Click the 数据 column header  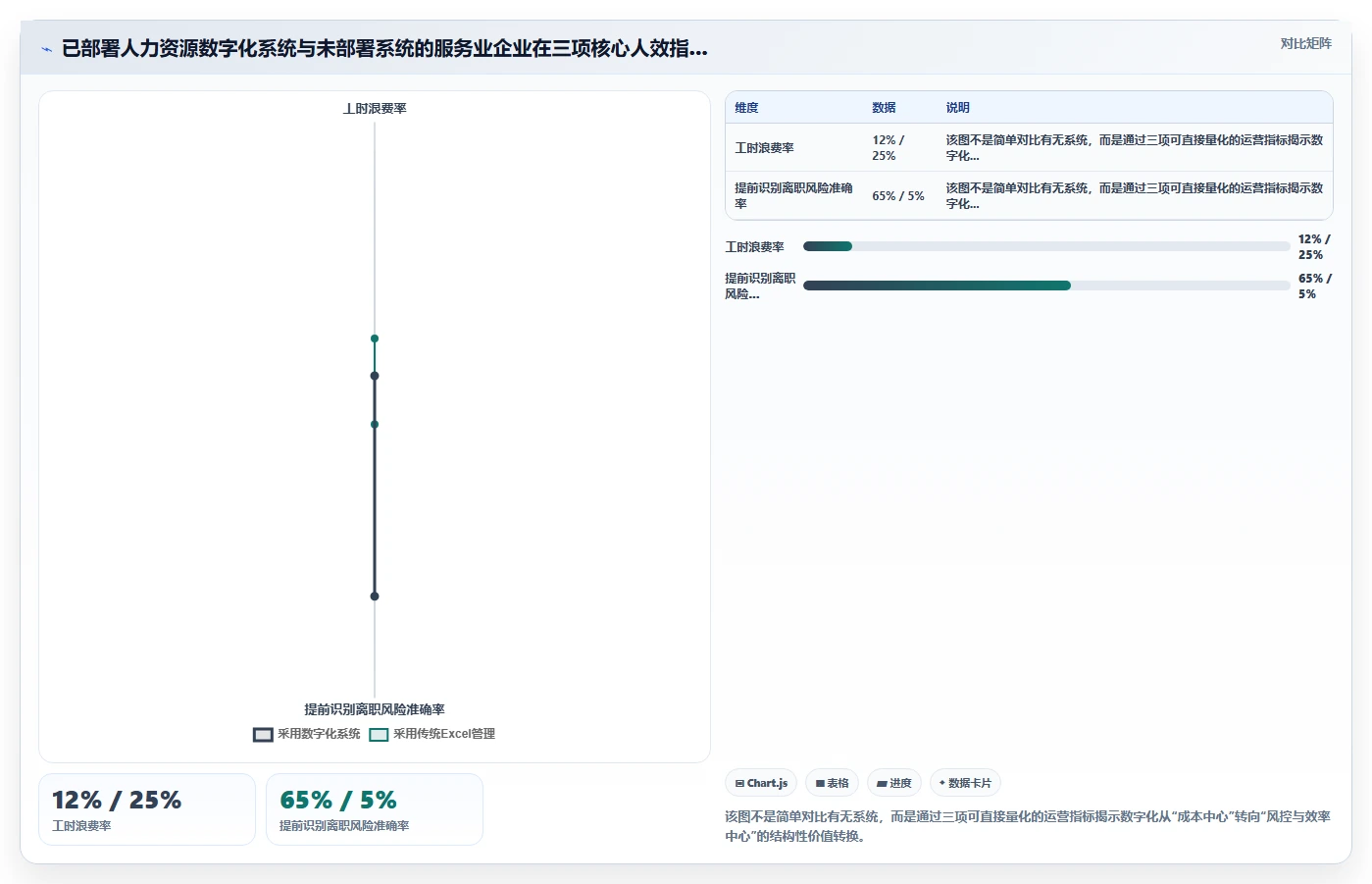click(884, 108)
